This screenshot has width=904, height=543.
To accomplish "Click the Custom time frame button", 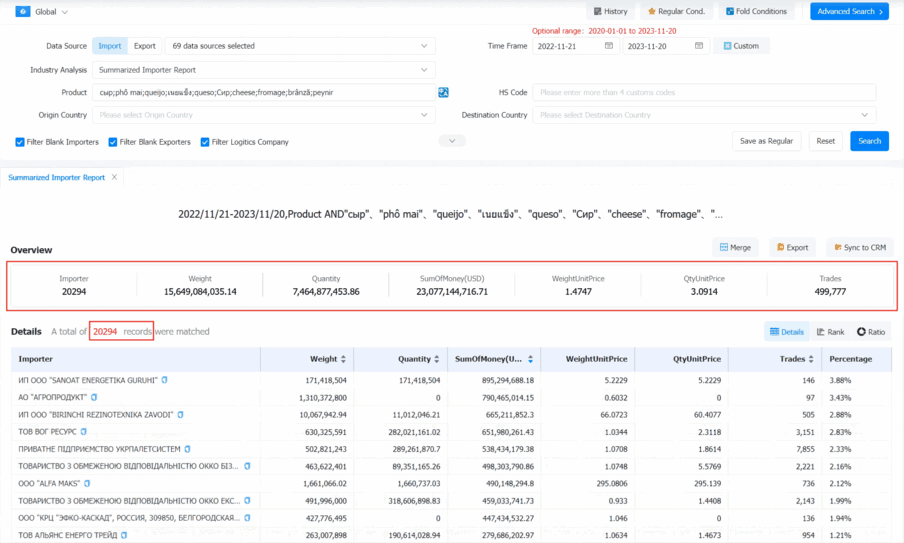I will [741, 46].
